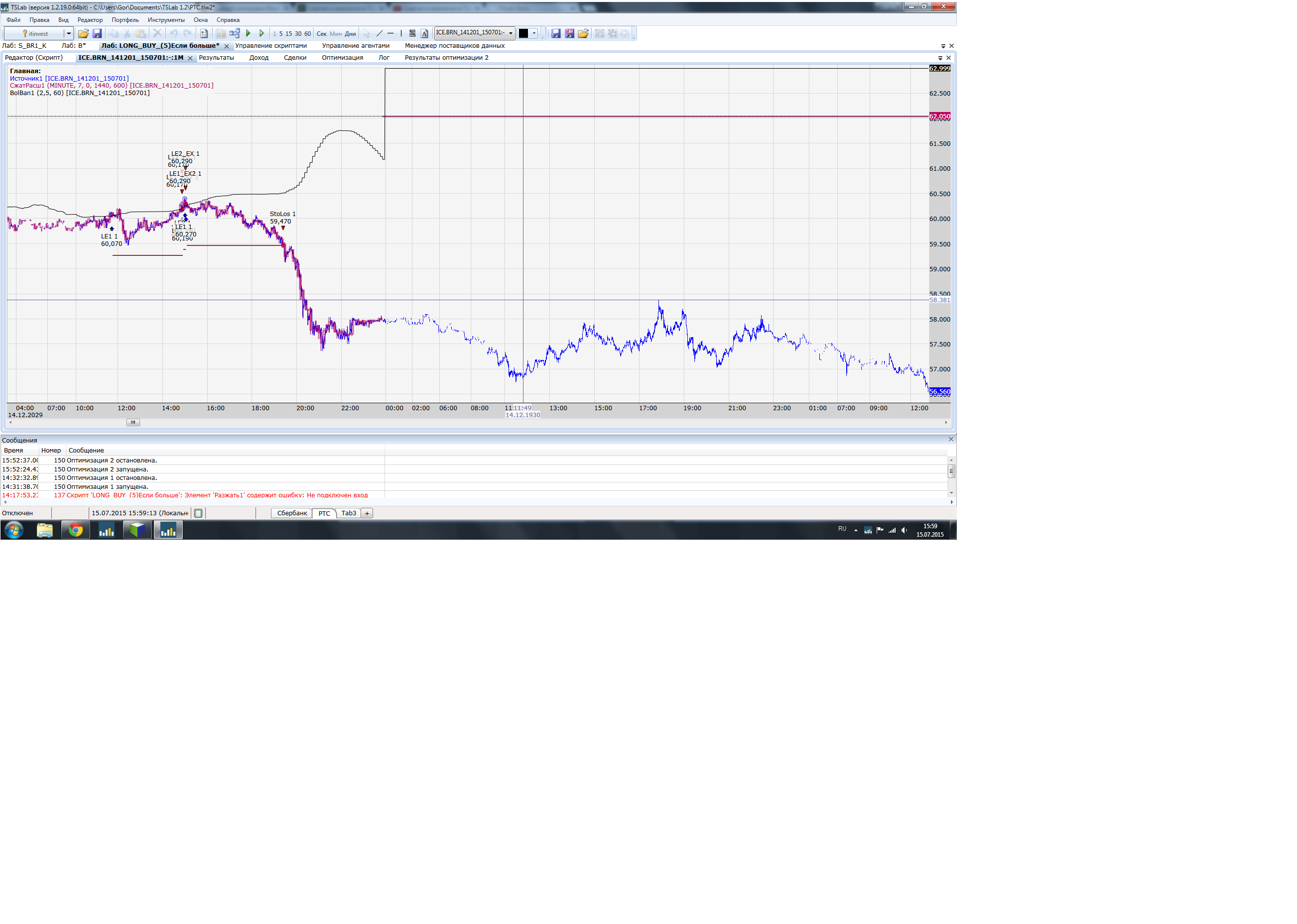
Task: Click the script properties page icon
Action: pos(204,33)
